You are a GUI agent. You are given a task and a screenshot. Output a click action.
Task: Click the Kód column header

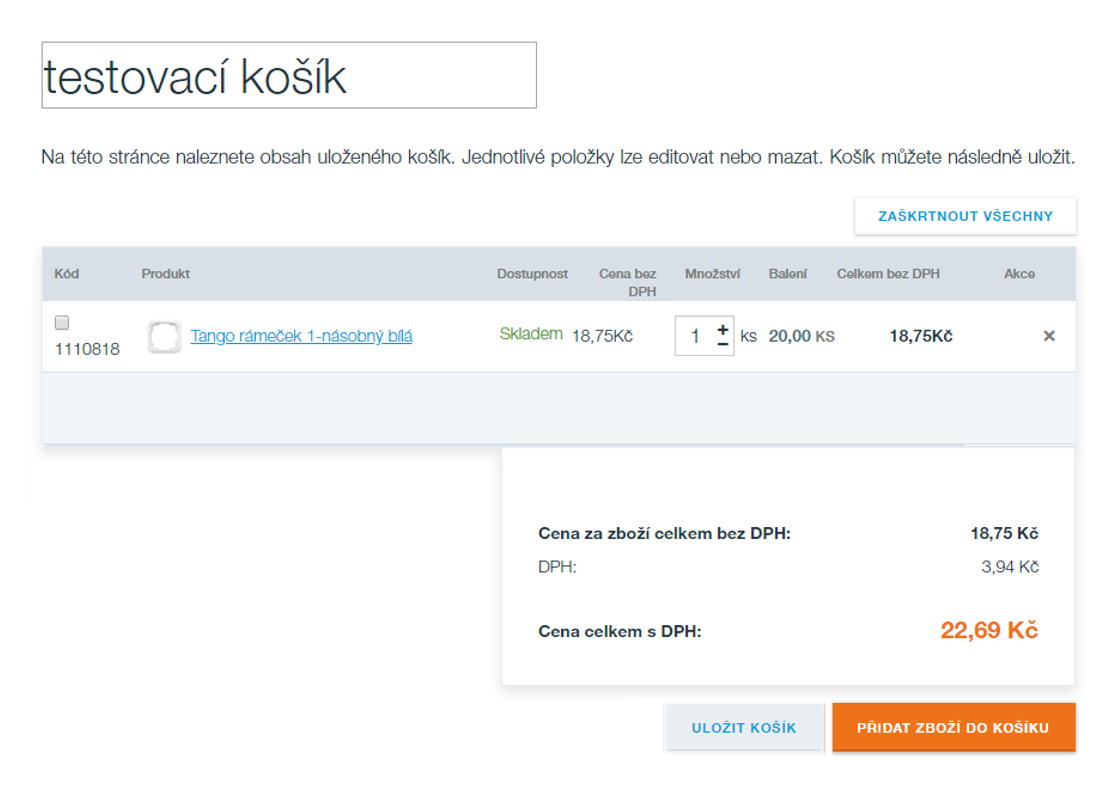pyautogui.click(x=67, y=274)
